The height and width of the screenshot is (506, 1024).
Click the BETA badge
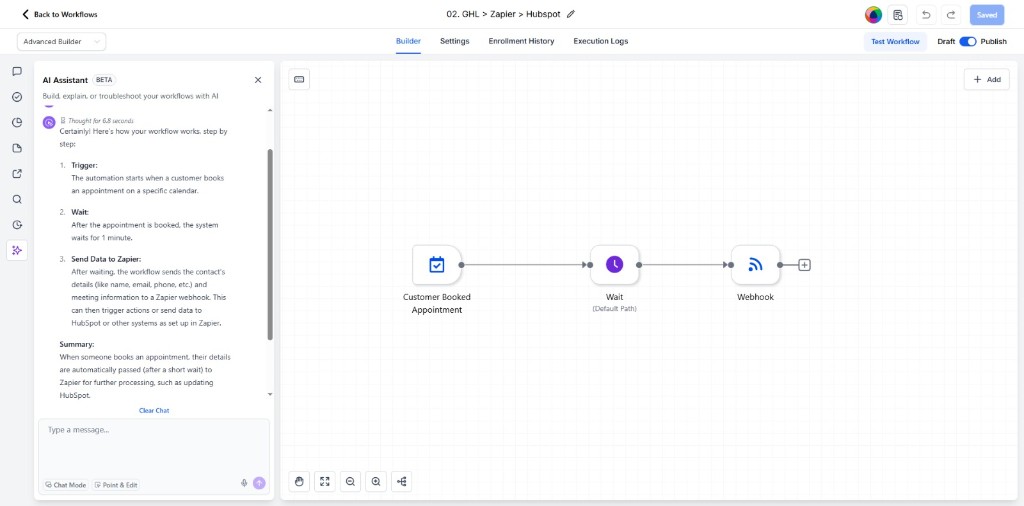coord(104,80)
